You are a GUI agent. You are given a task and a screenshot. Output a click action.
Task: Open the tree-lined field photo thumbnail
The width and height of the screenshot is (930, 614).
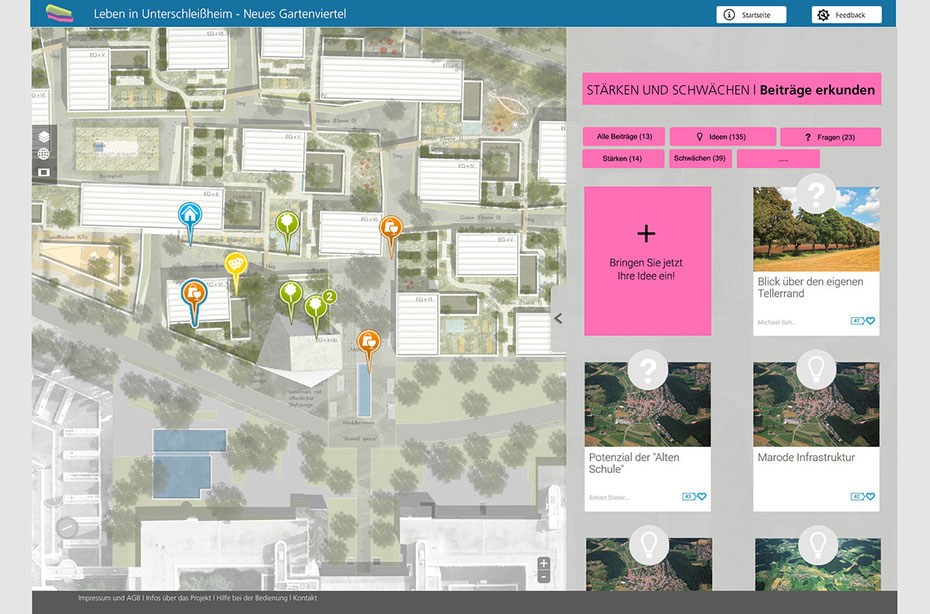pyautogui.click(x=816, y=230)
